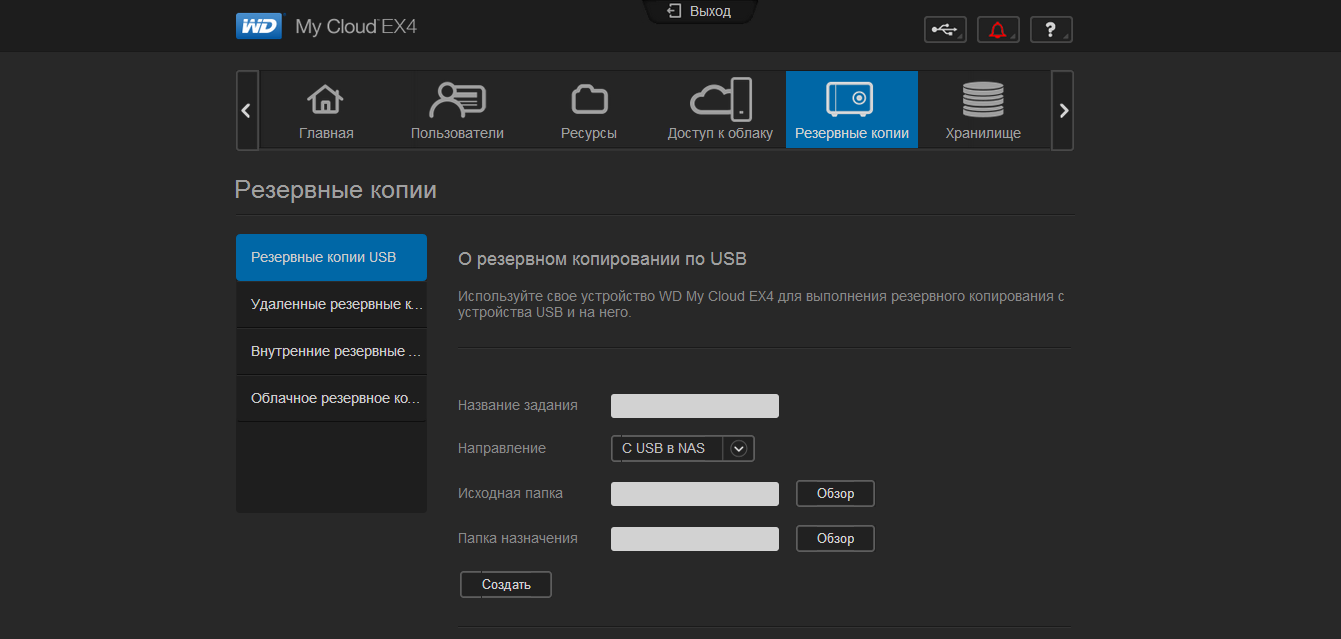Click the Название задания input field
The width and height of the screenshot is (1341, 639).
694,405
